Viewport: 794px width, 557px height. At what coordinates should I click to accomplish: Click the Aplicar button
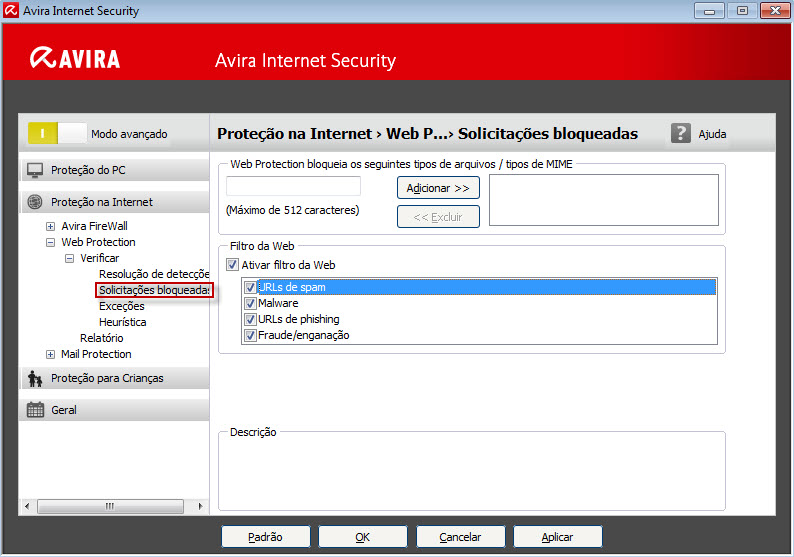558,537
